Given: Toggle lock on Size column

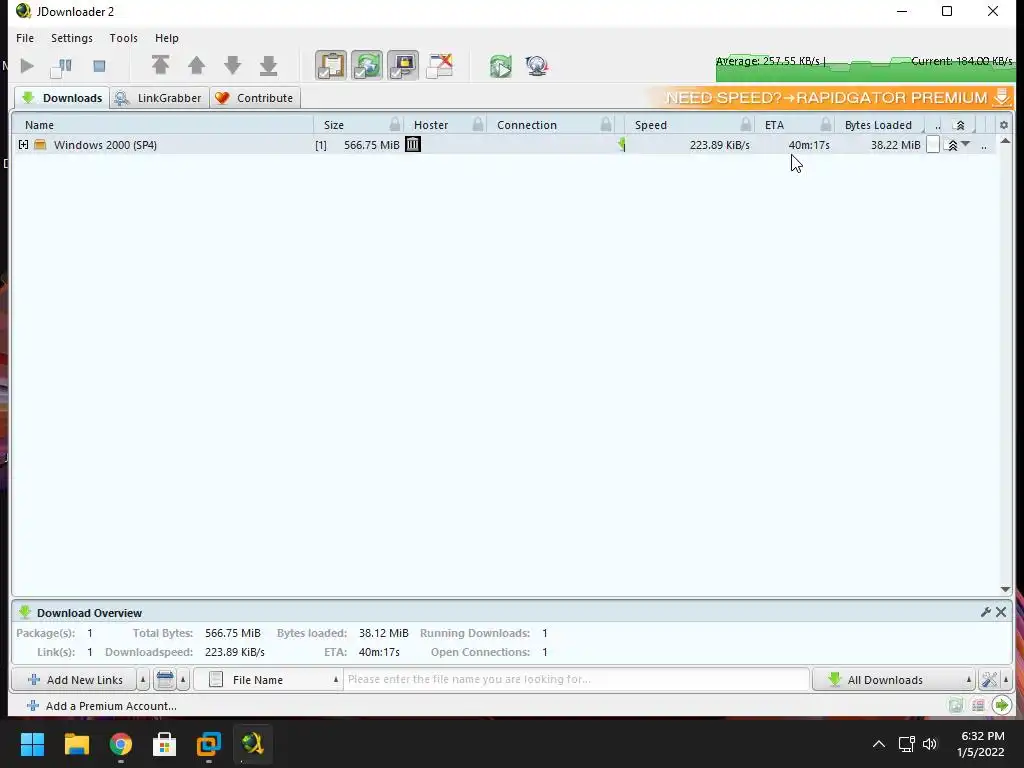Looking at the screenshot, I should point(394,124).
